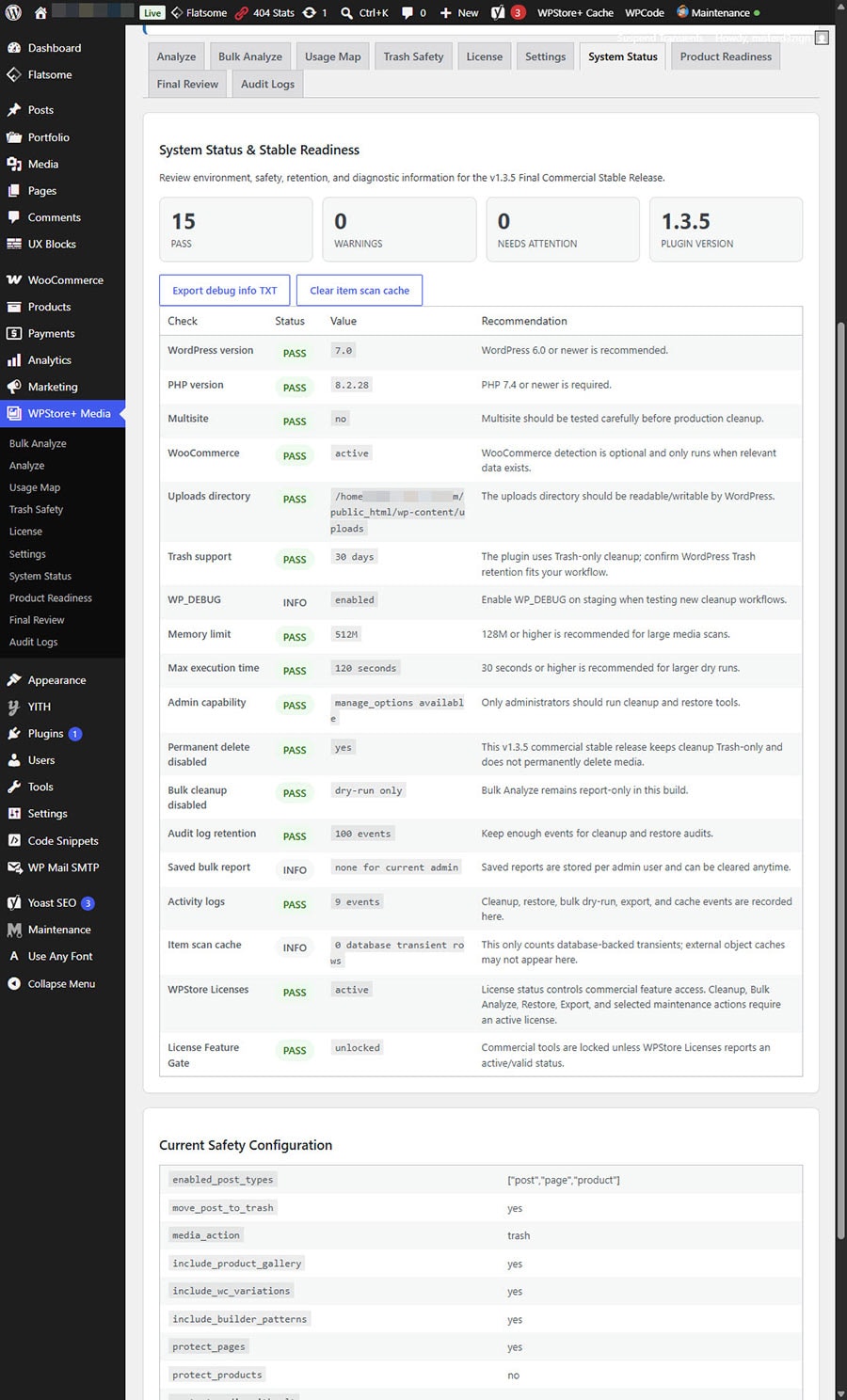Switch to Audit Logs tab
The height and width of the screenshot is (1400, 847).
[267, 84]
